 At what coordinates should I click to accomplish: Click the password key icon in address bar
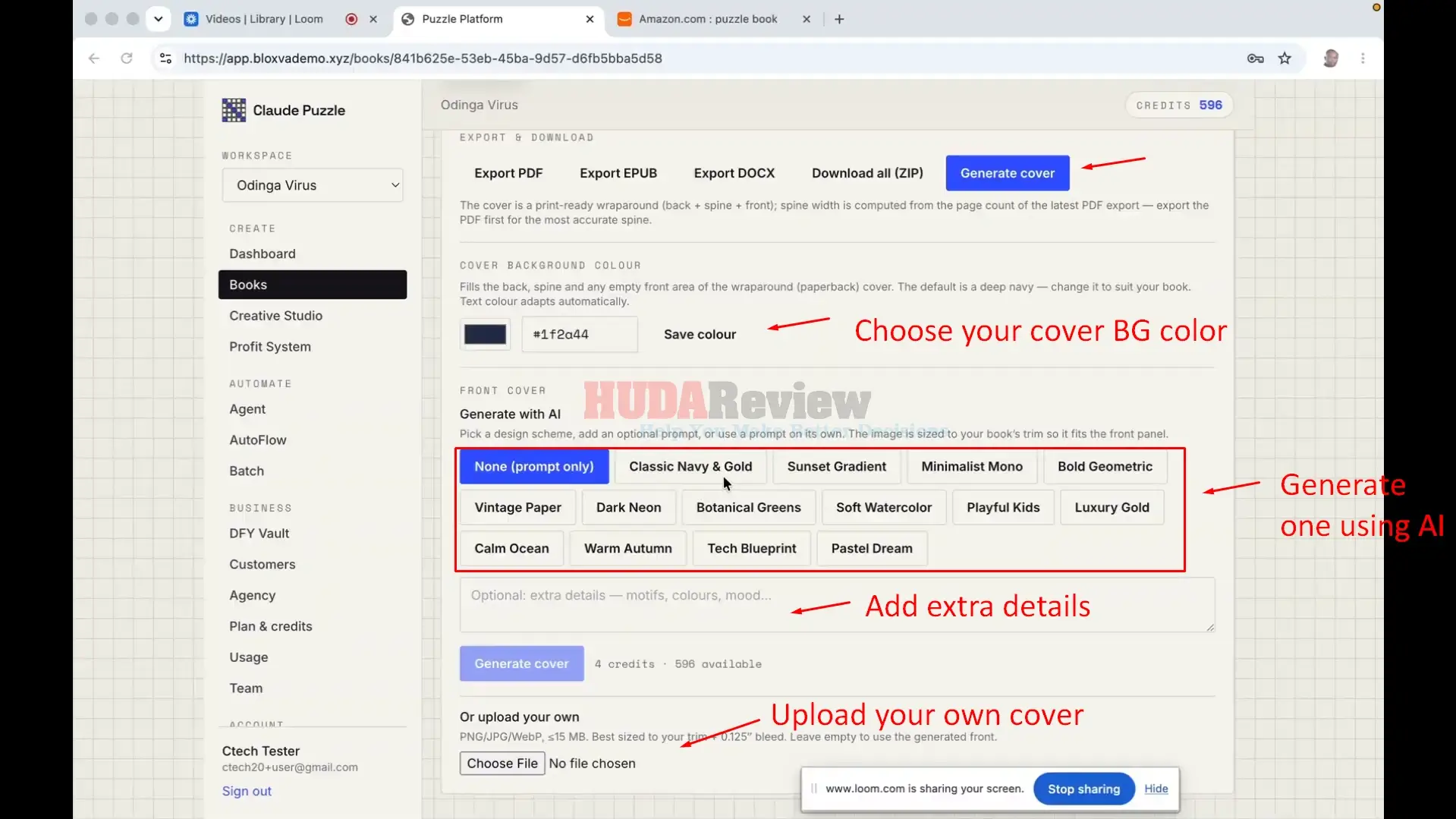click(1255, 58)
